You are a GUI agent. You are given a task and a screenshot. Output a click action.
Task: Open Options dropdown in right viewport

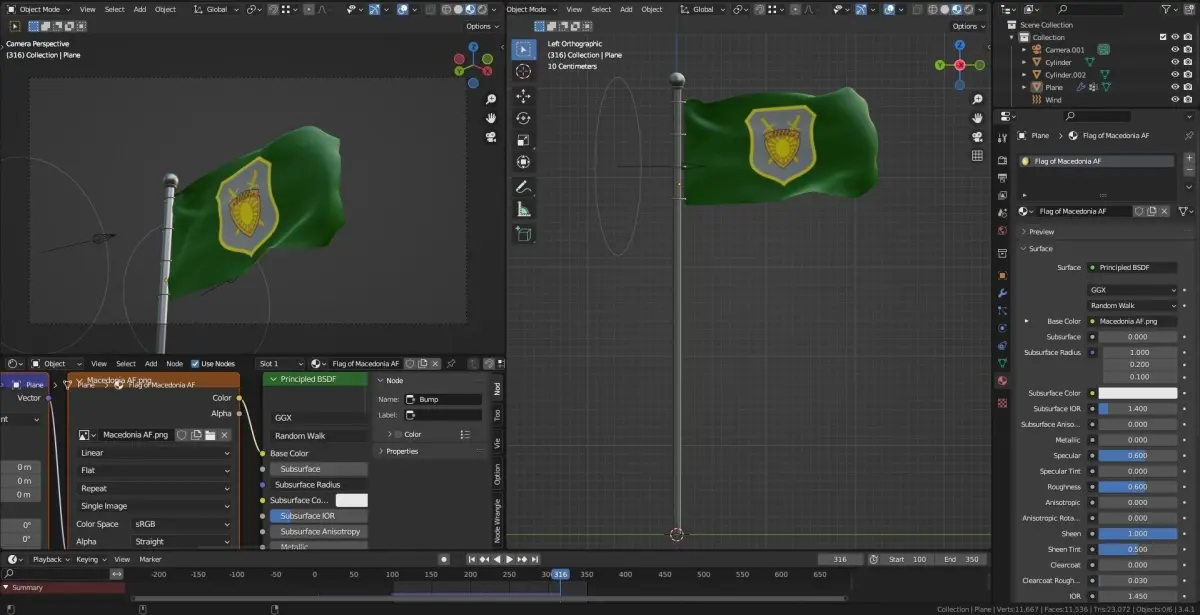968,26
